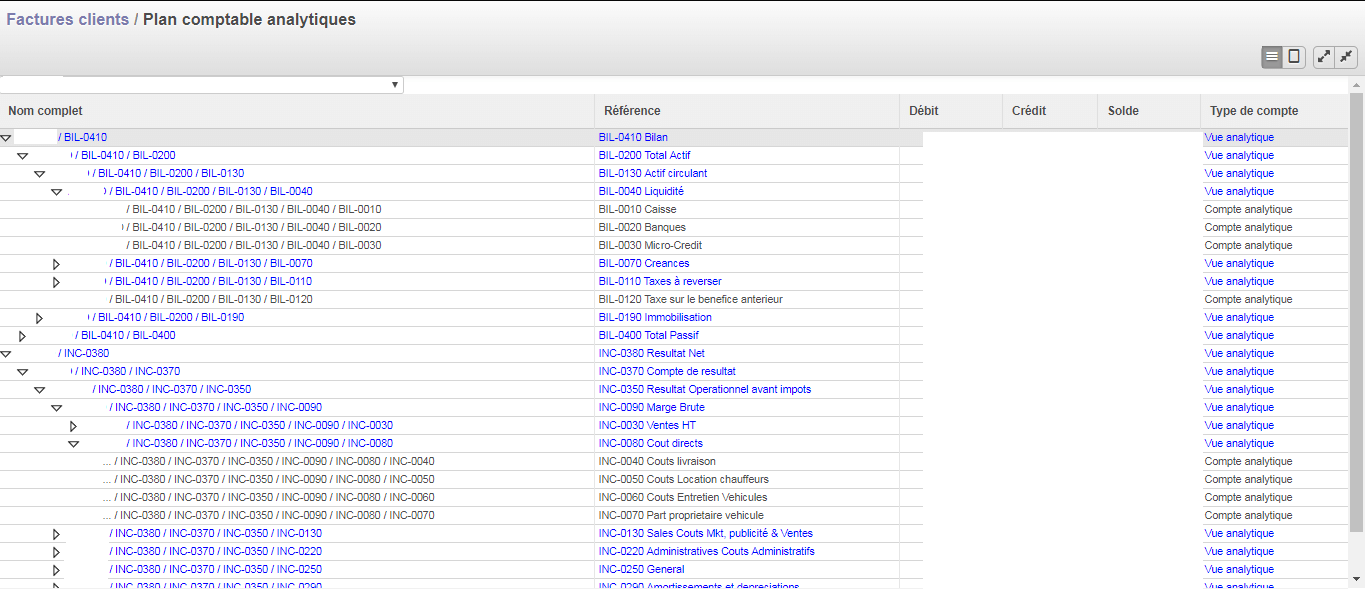Open the dropdown selector above the table

pyautogui.click(x=202, y=85)
